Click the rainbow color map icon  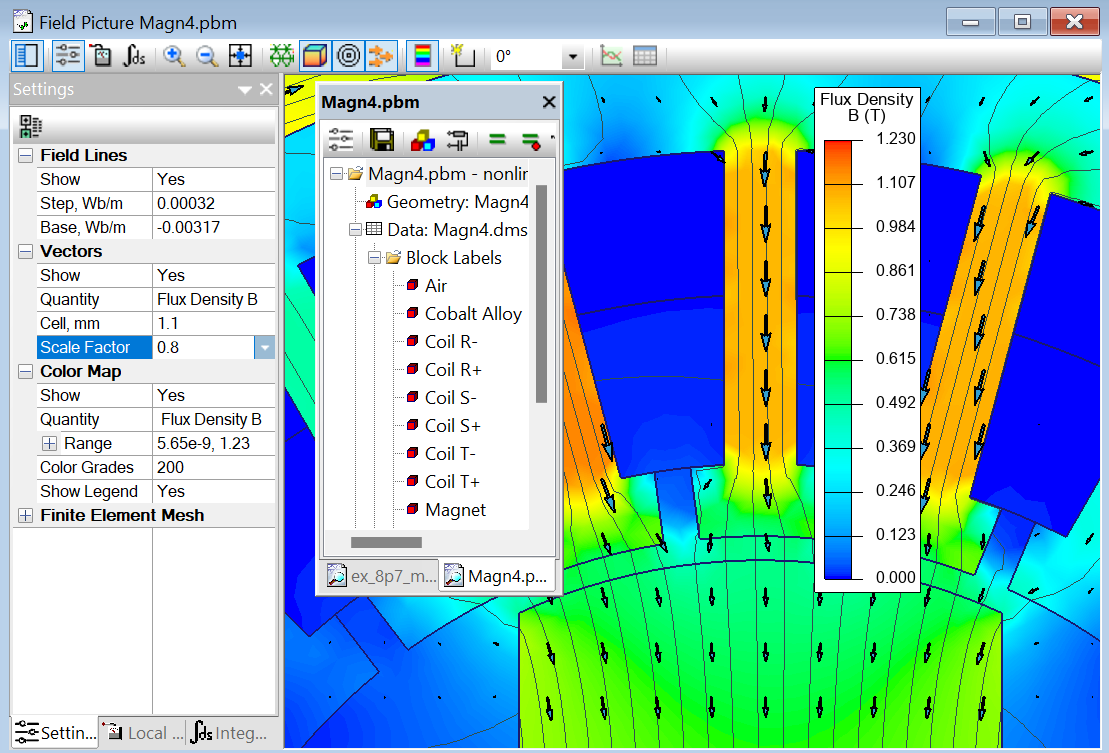[x=423, y=56]
